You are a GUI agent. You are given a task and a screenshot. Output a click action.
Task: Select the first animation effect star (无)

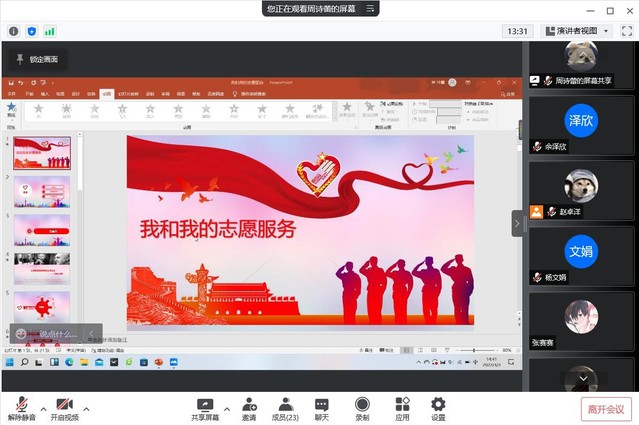[39, 111]
